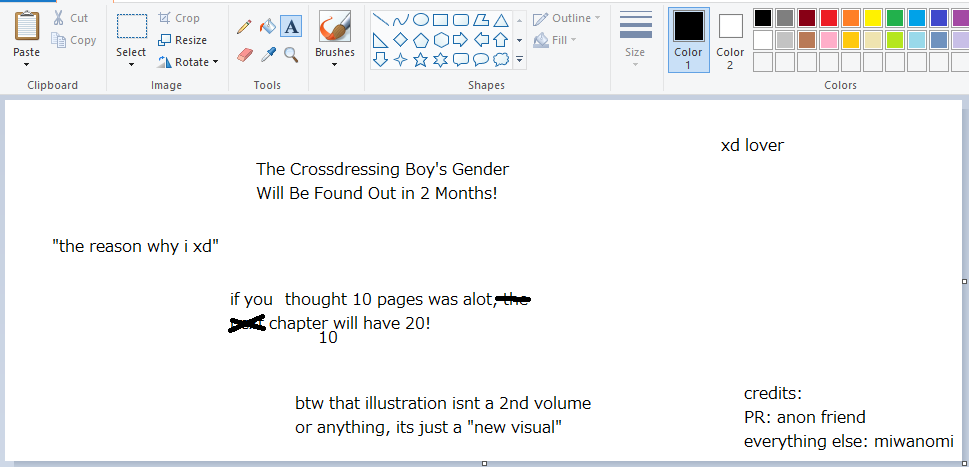Pick the red color swatch
The image size is (969, 467).
(x=829, y=18)
